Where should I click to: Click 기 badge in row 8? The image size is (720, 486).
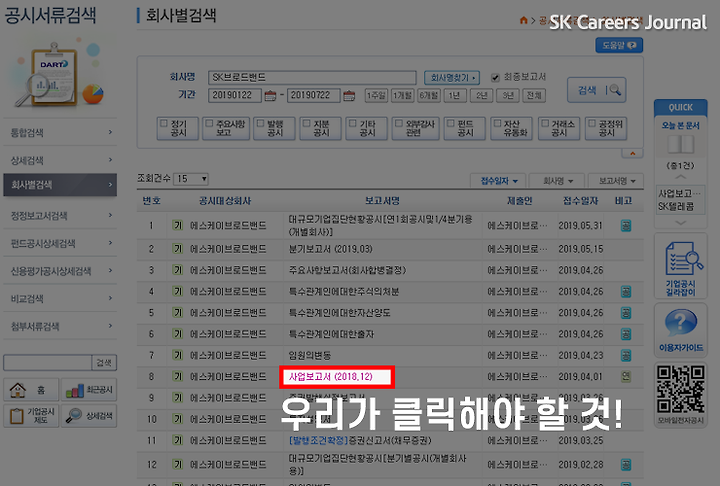pyautogui.click(x=178, y=377)
